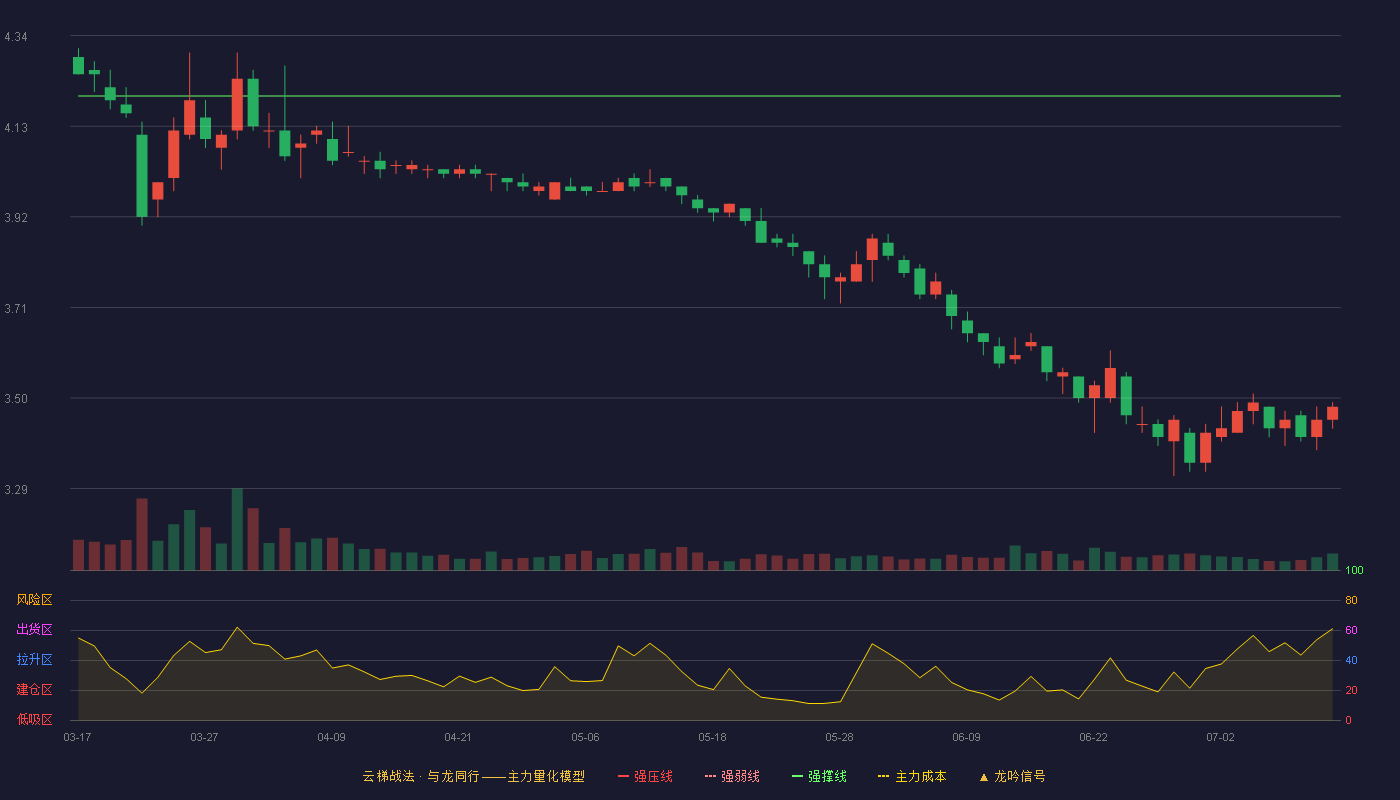Click the 3.29 price axis label

(x=16, y=490)
